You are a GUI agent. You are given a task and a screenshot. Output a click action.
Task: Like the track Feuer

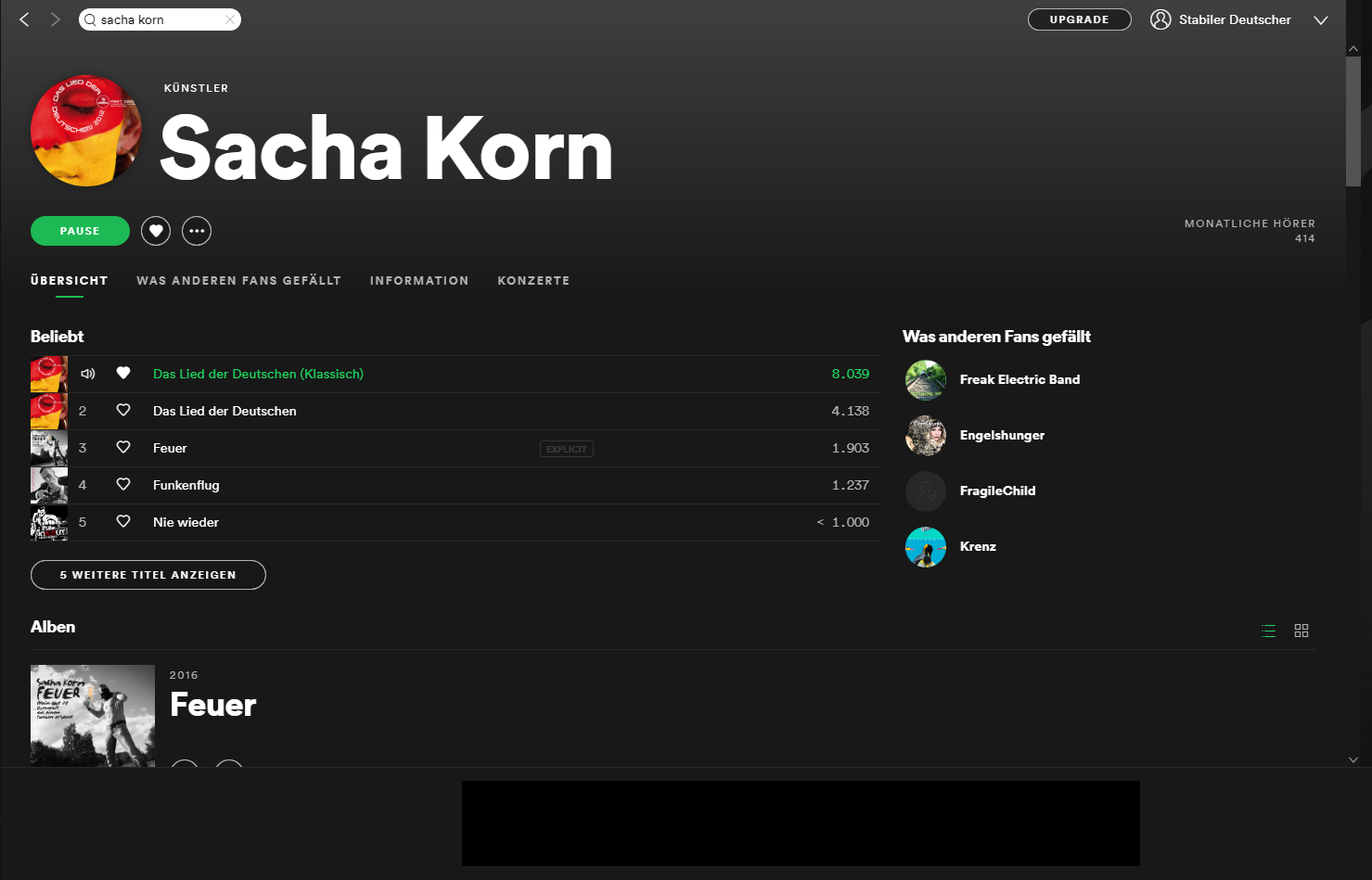pos(123,447)
